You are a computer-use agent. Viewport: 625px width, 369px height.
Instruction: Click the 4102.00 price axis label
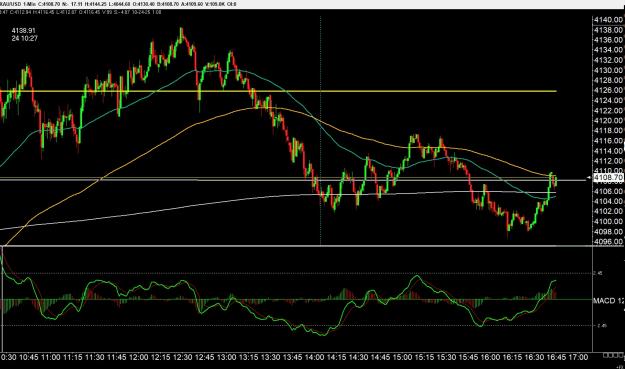[609, 211]
